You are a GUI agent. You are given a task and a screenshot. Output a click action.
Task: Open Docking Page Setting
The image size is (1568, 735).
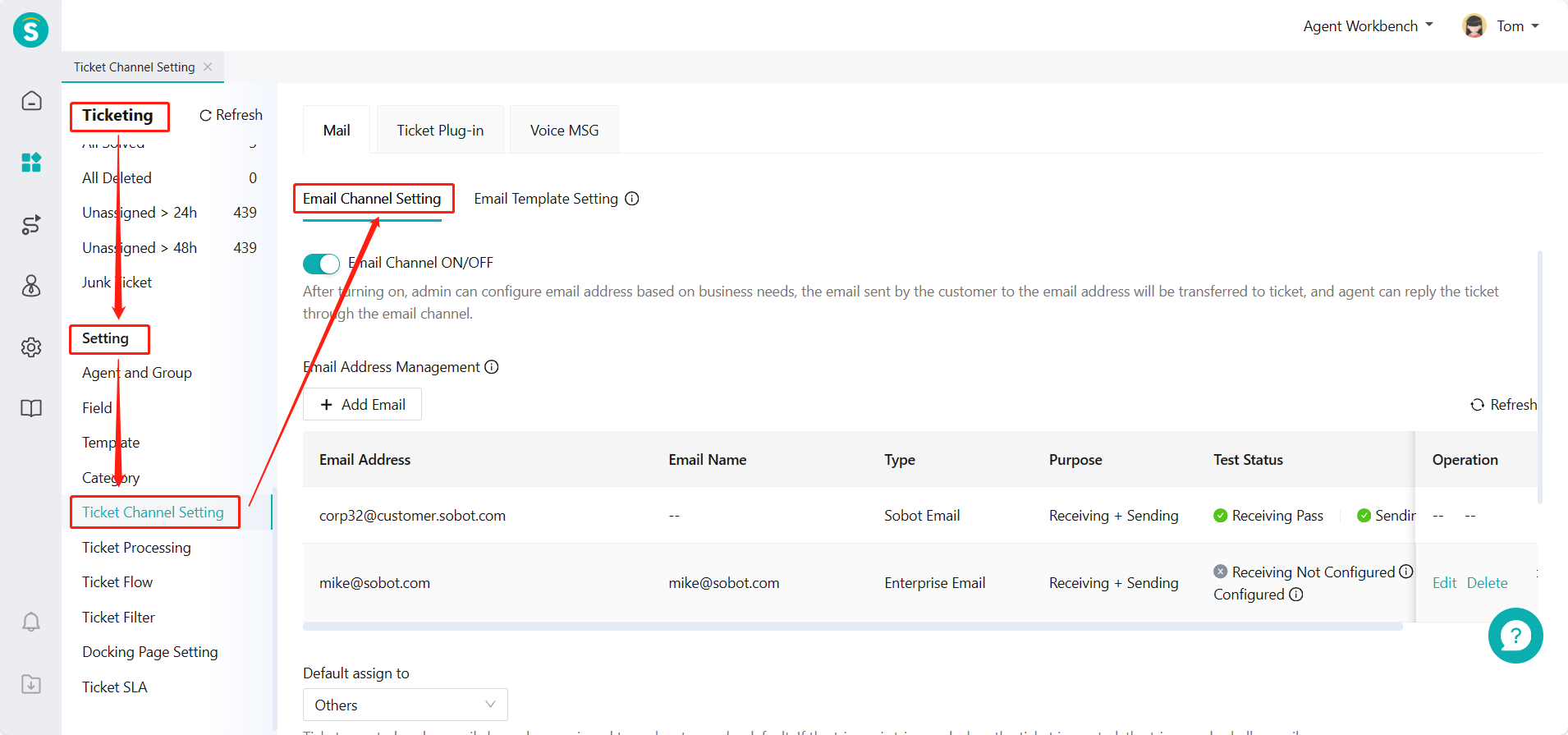(150, 652)
